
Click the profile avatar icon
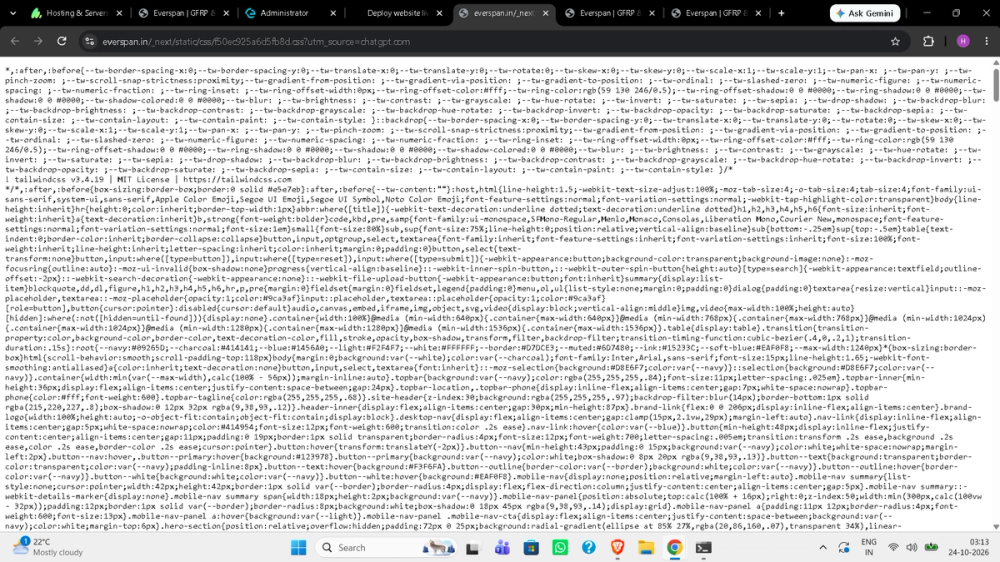(x=963, y=41)
